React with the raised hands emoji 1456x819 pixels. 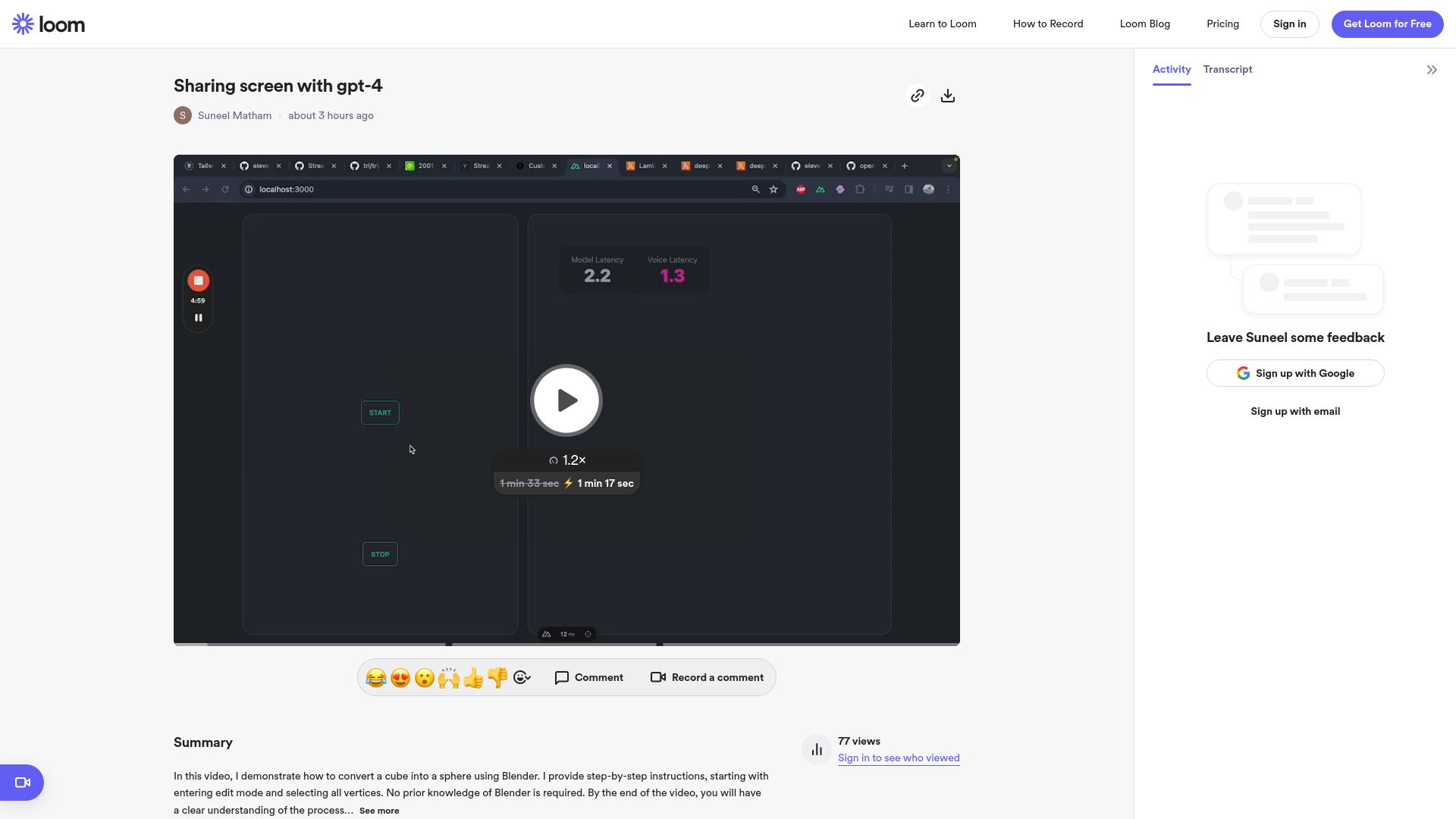(449, 678)
